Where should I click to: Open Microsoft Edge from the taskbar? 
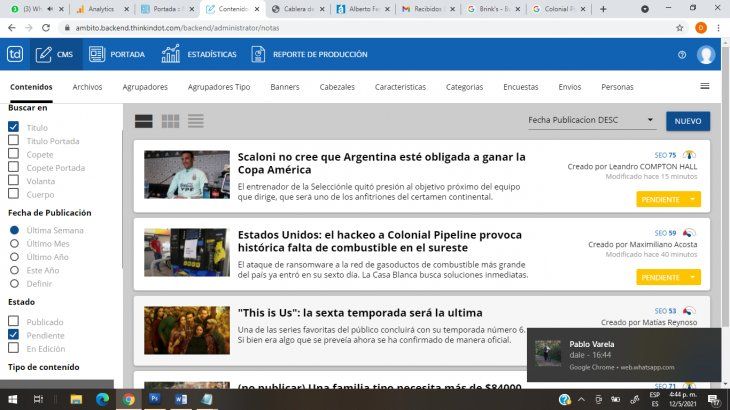102,399
